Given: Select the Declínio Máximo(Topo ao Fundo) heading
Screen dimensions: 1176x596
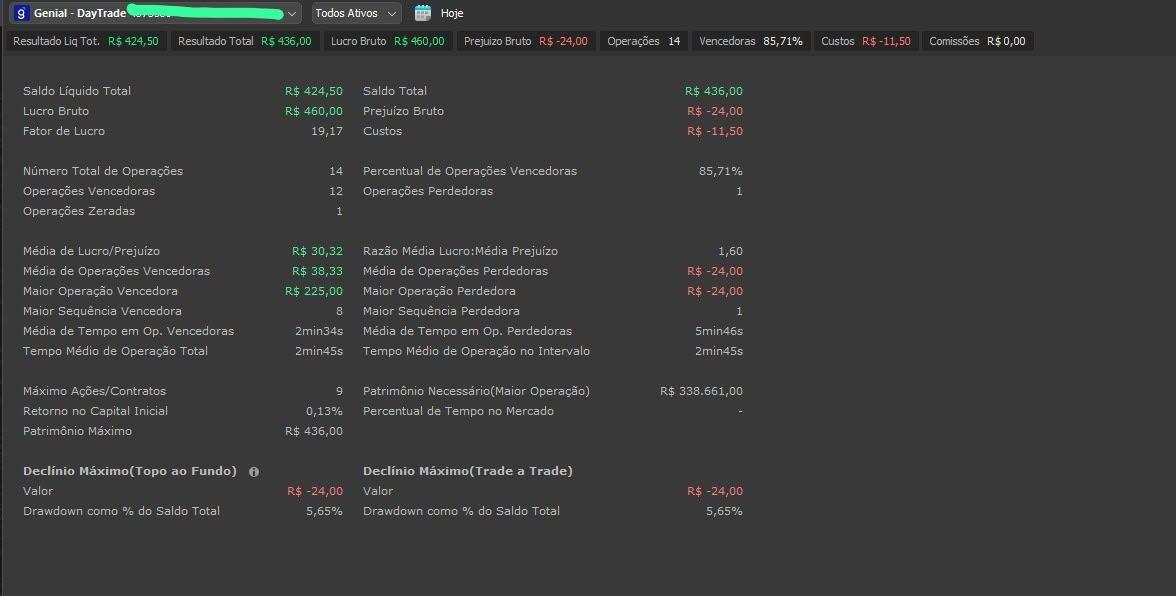Looking at the screenshot, I should (130, 472).
